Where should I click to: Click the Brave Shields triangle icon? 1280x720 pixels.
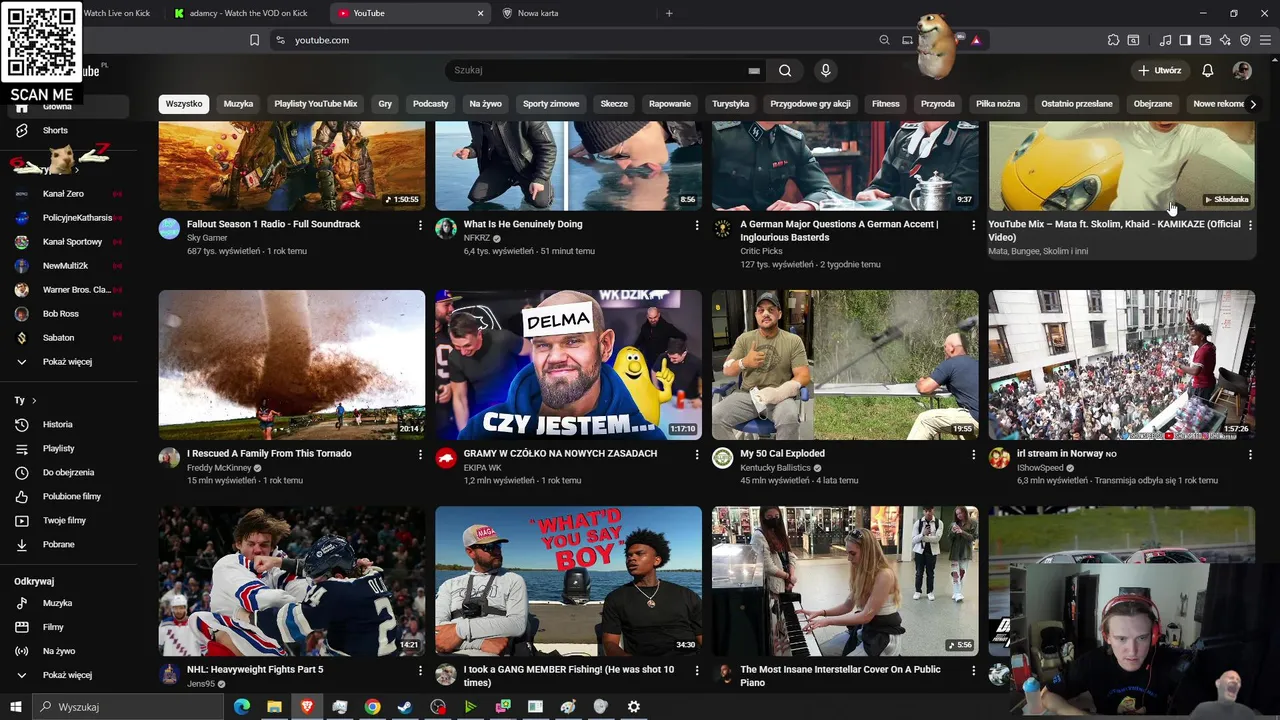976,40
